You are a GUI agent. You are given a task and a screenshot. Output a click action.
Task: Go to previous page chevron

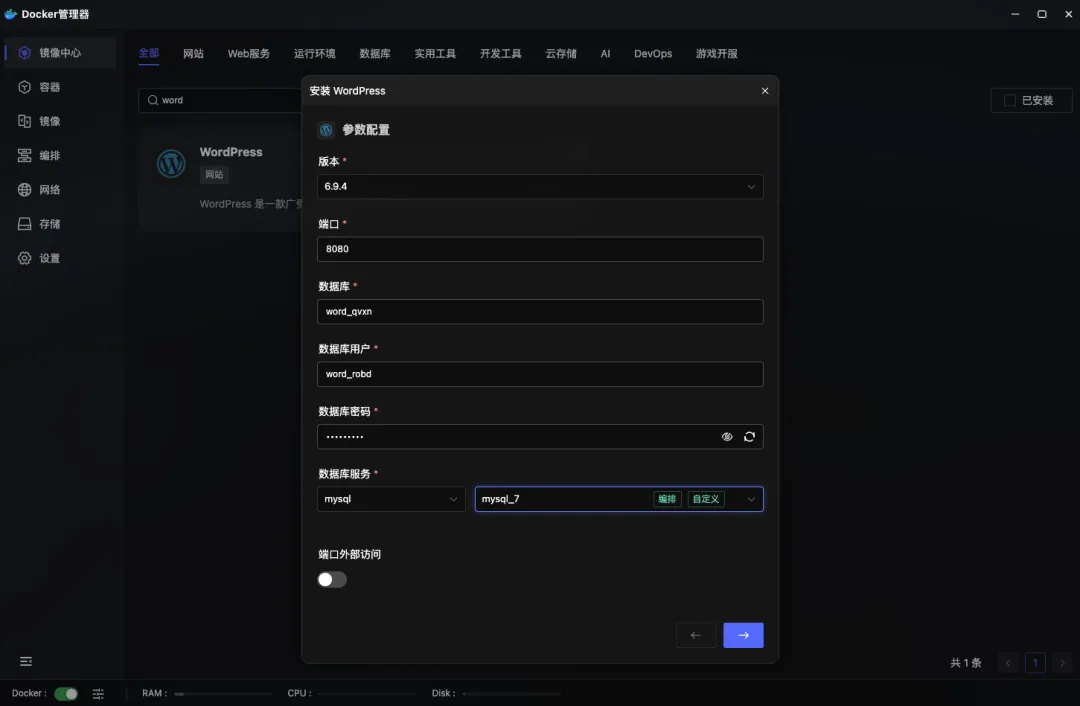click(1008, 663)
